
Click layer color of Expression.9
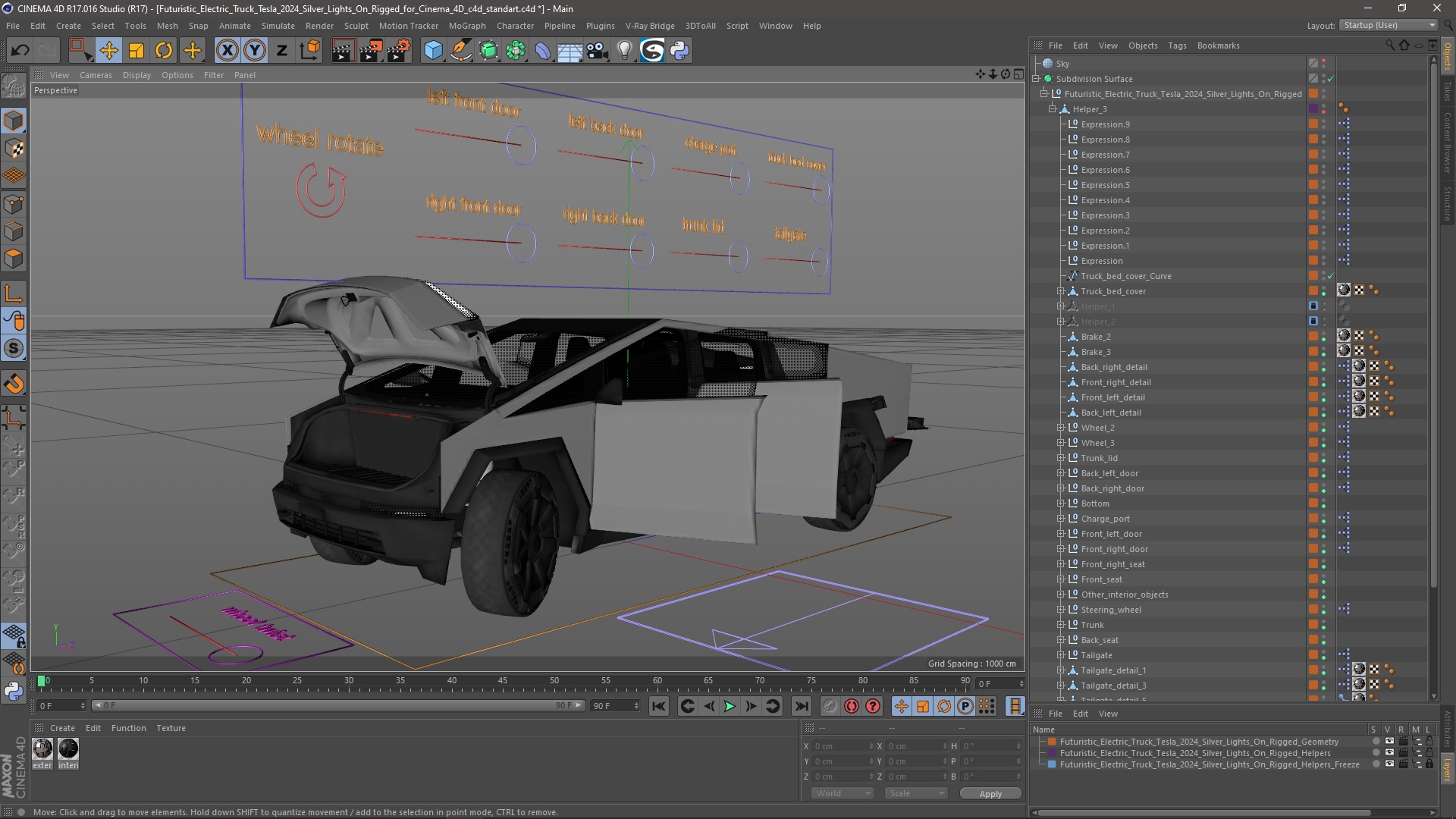(x=1313, y=124)
